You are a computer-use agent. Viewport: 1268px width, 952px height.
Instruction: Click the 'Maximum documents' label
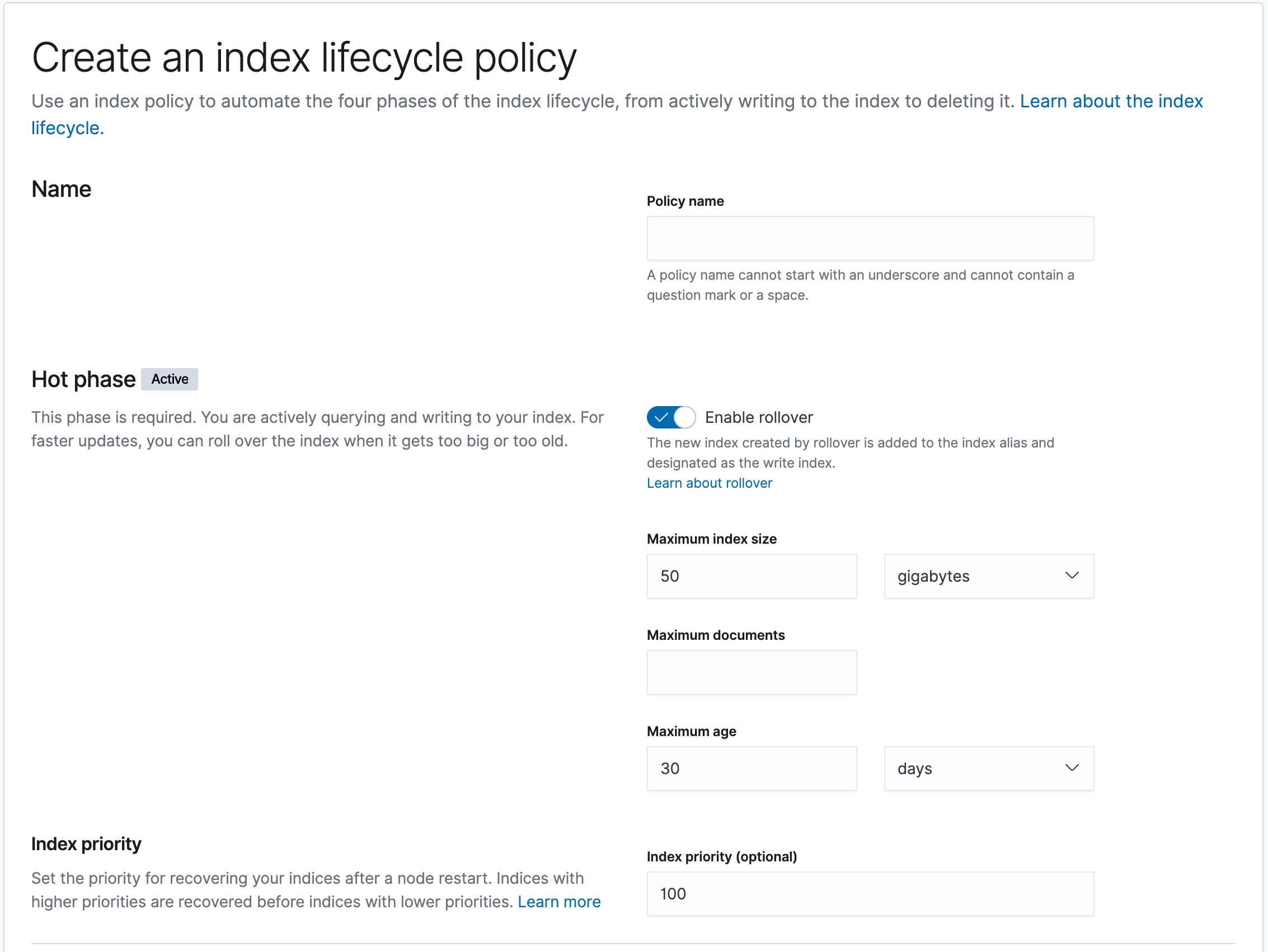pos(715,635)
